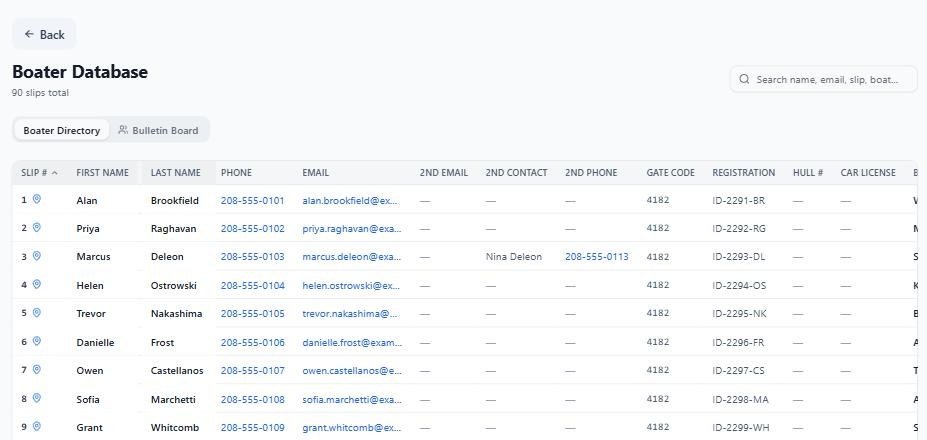Screen dimensions: 927x440
Task: Open phone link 208-555-0108
Action: click(x=252, y=399)
